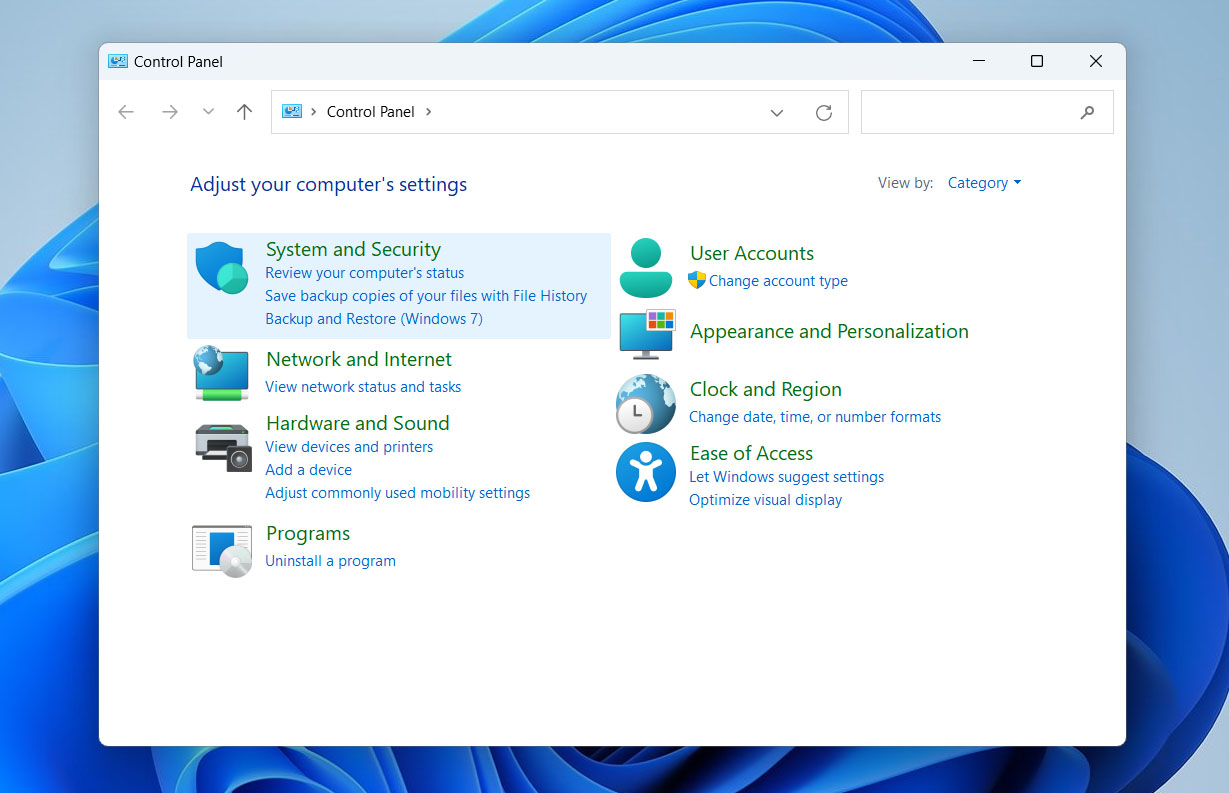Click the Programs disc icon
Screen dimensions: 1229x793
click(x=222, y=551)
